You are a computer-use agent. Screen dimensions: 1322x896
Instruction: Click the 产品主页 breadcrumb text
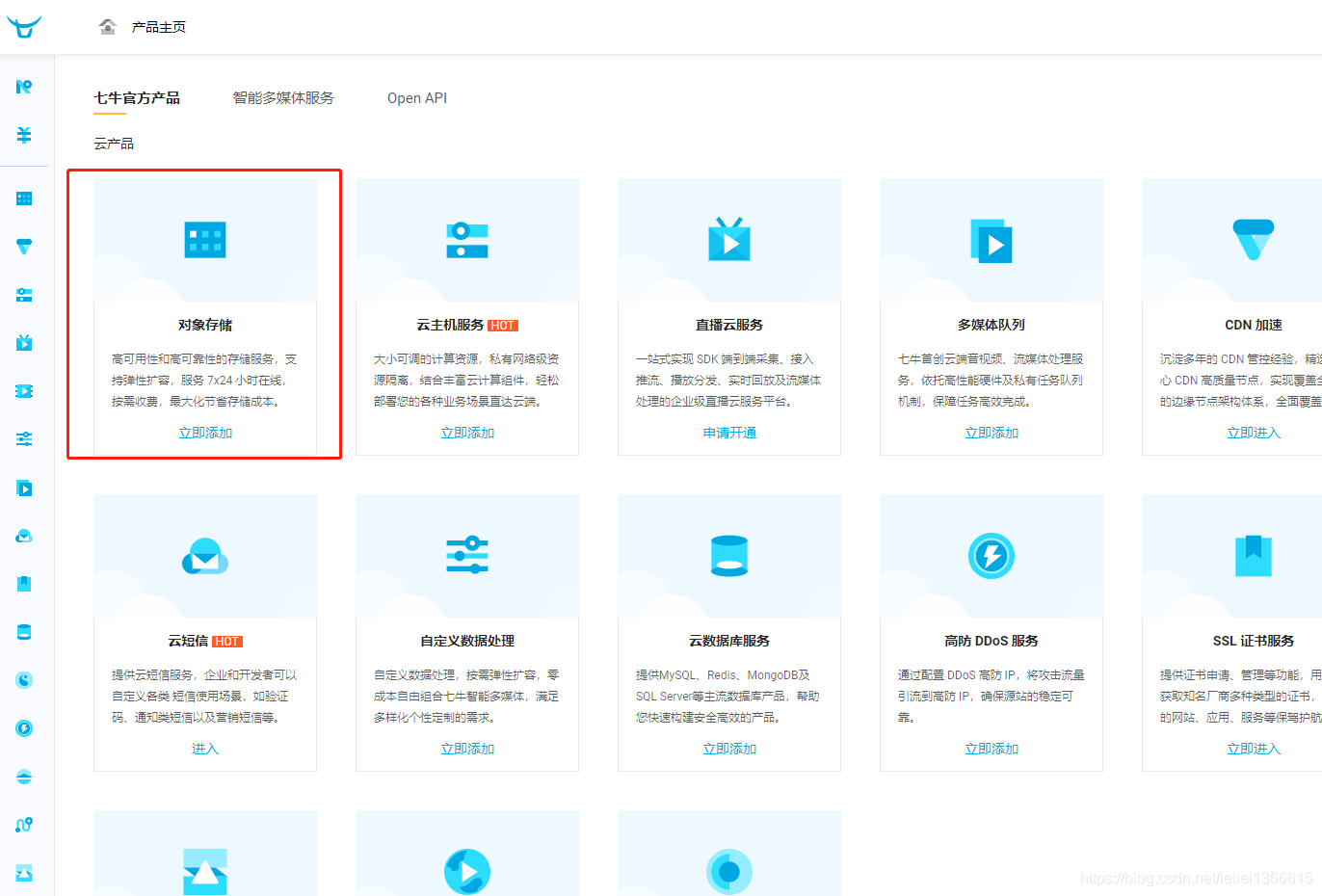pos(159,27)
